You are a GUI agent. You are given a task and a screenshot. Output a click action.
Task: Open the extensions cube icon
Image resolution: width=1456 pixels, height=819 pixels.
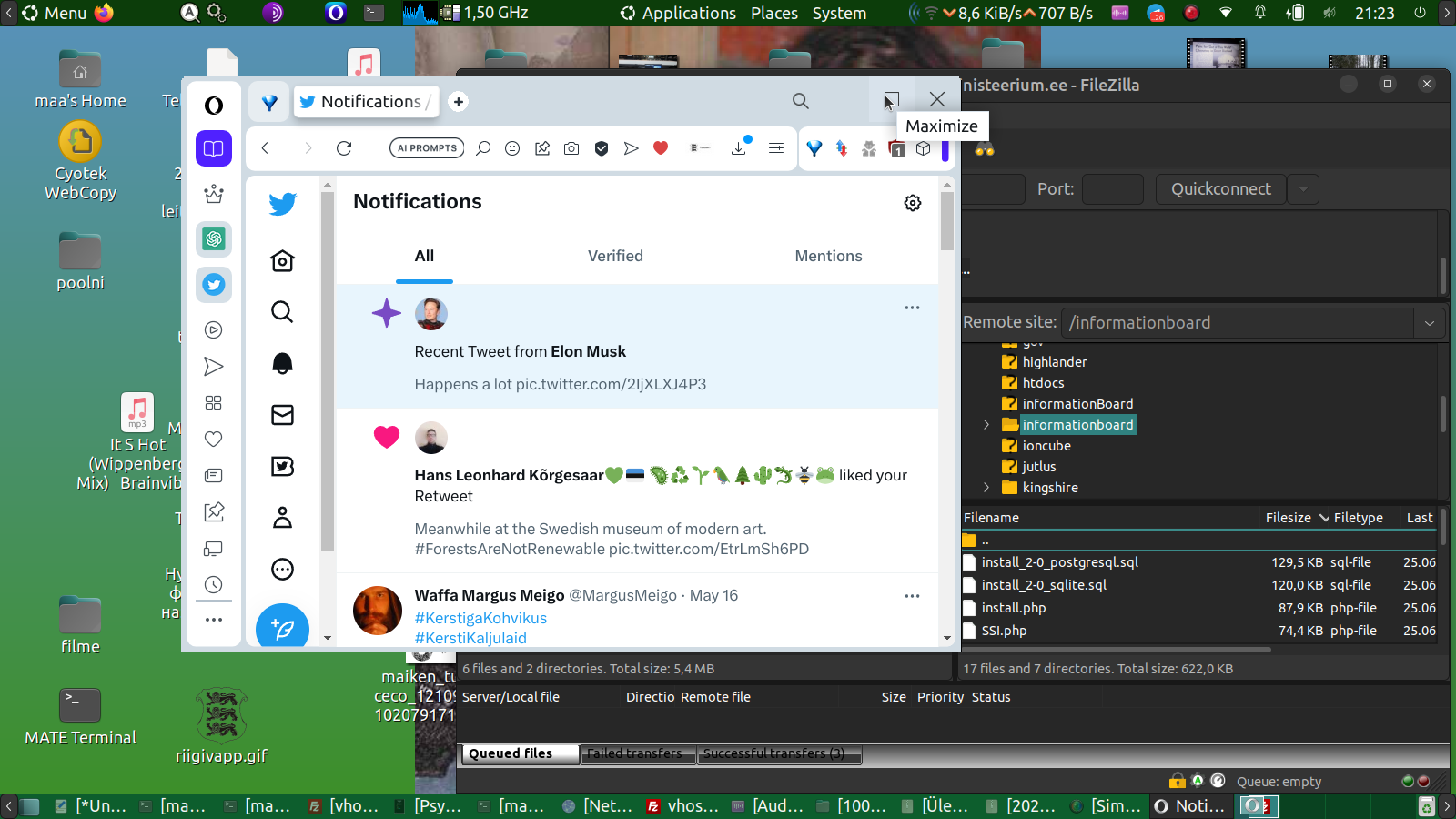pos(924,148)
